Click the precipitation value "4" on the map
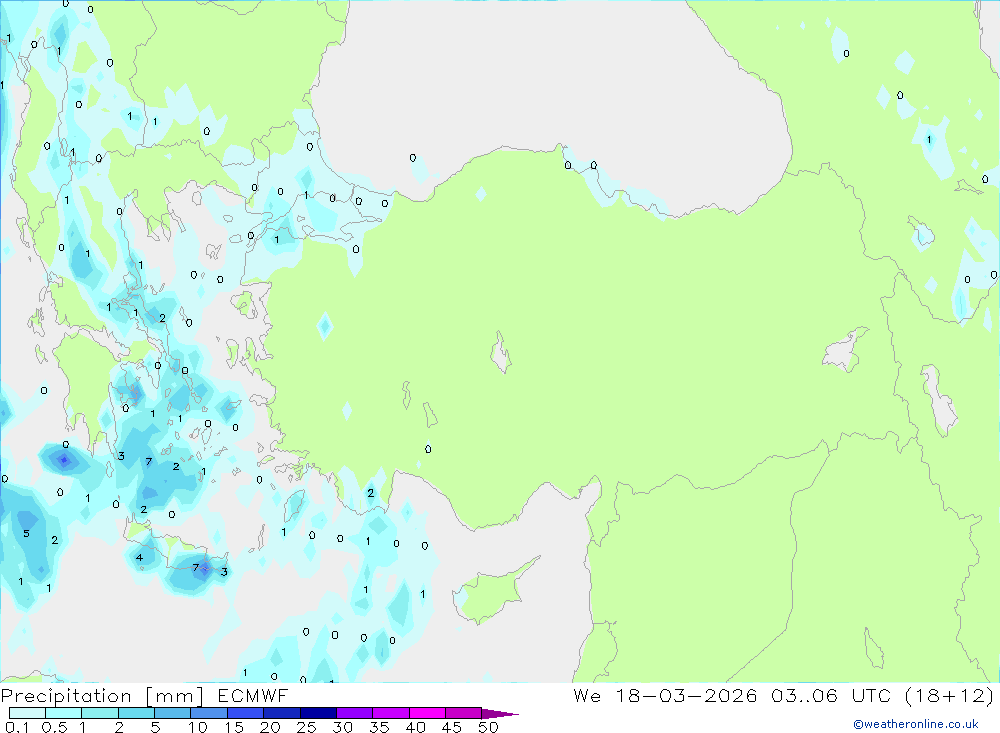Screen dimensions: 1000x733 point(139,558)
